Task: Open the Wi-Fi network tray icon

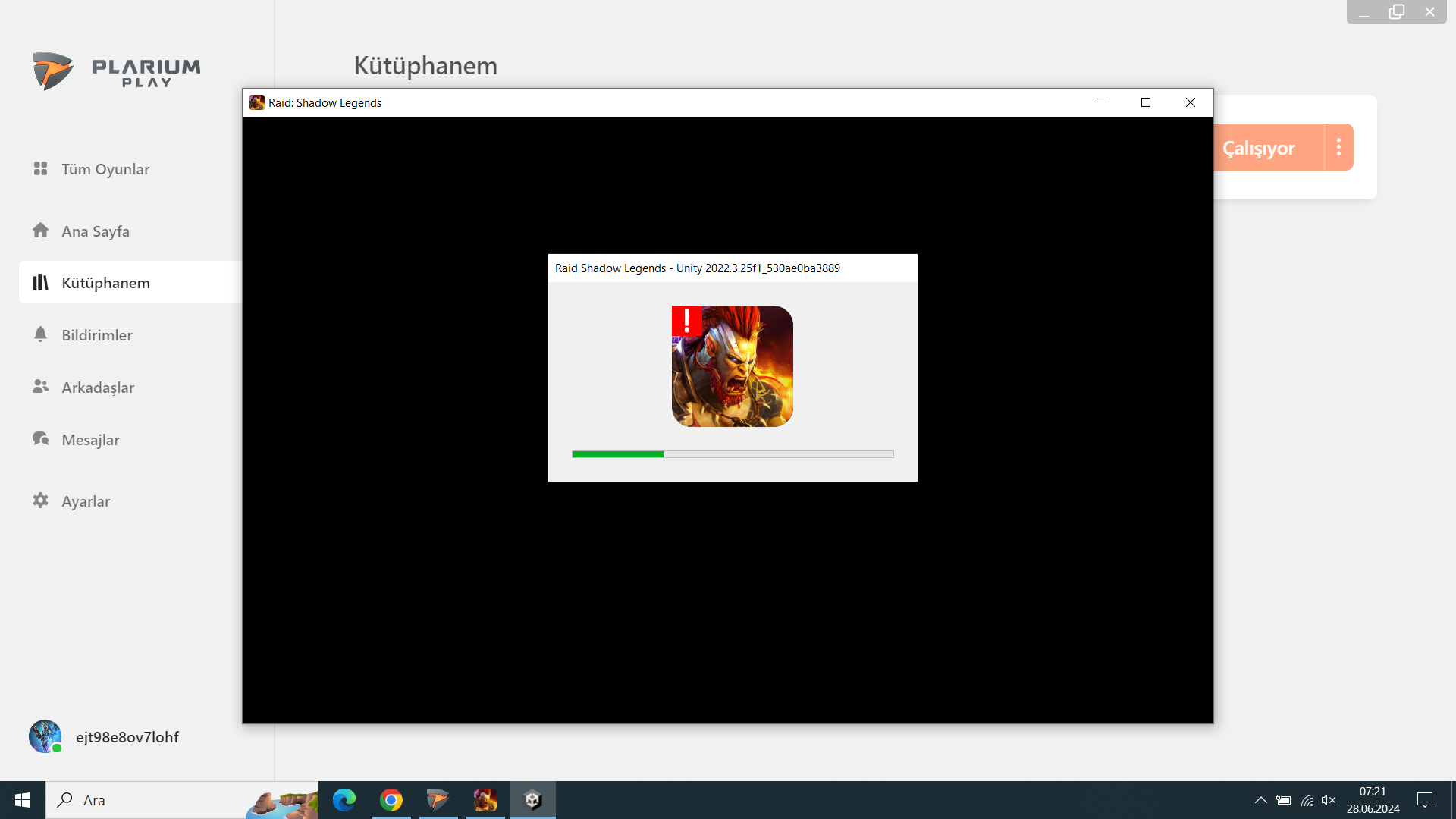Action: pyautogui.click(x=1307, y=800)
